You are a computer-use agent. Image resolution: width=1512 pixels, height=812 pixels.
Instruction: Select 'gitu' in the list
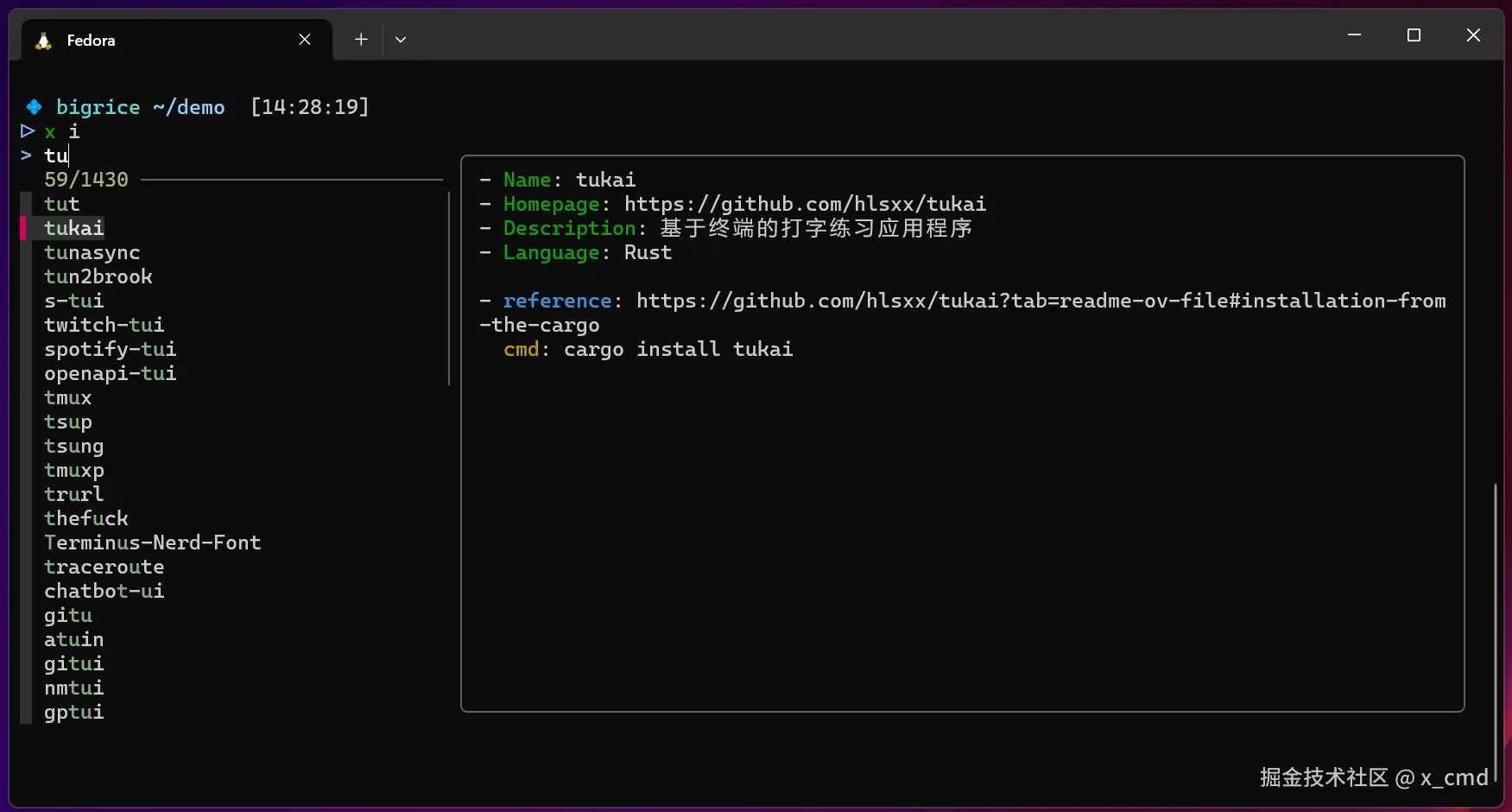(x=68, y=615)
